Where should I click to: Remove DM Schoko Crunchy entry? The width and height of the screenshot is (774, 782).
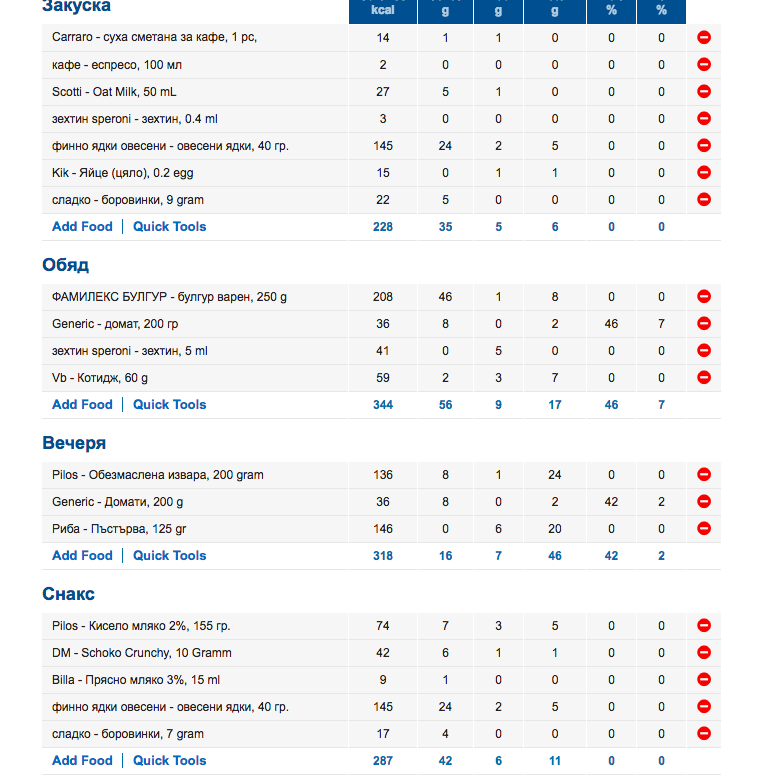(703, 653)
